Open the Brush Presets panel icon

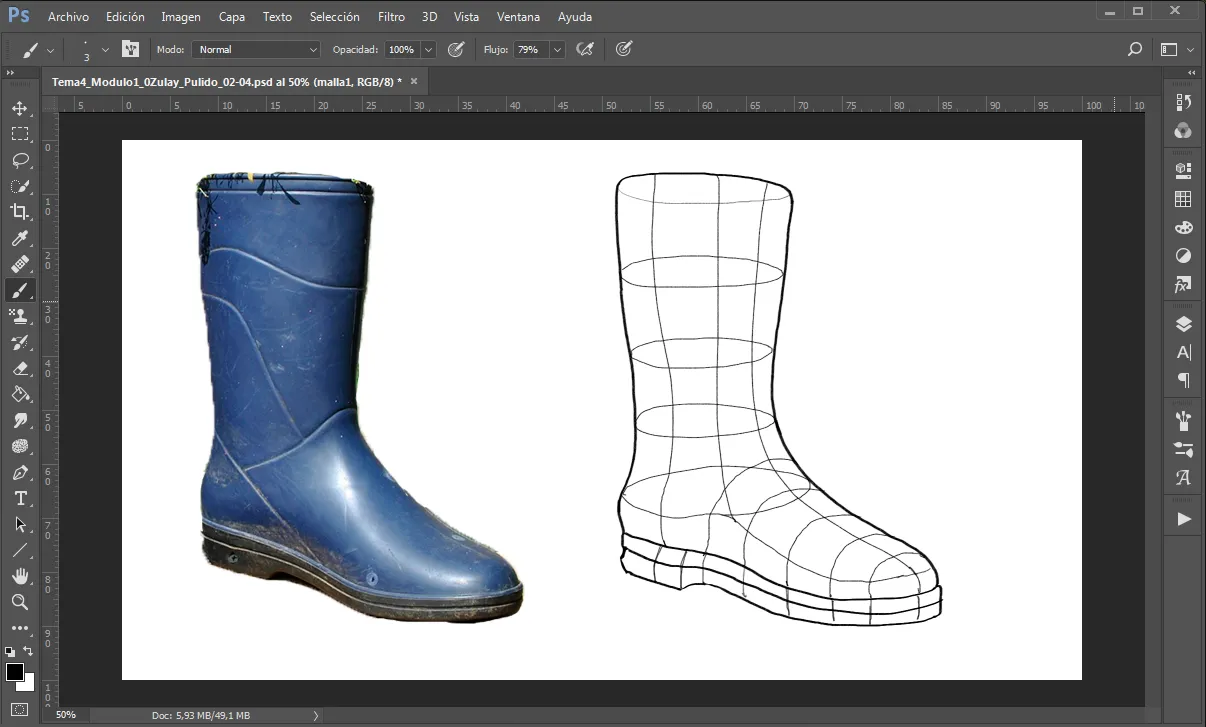coord(1184,420)
